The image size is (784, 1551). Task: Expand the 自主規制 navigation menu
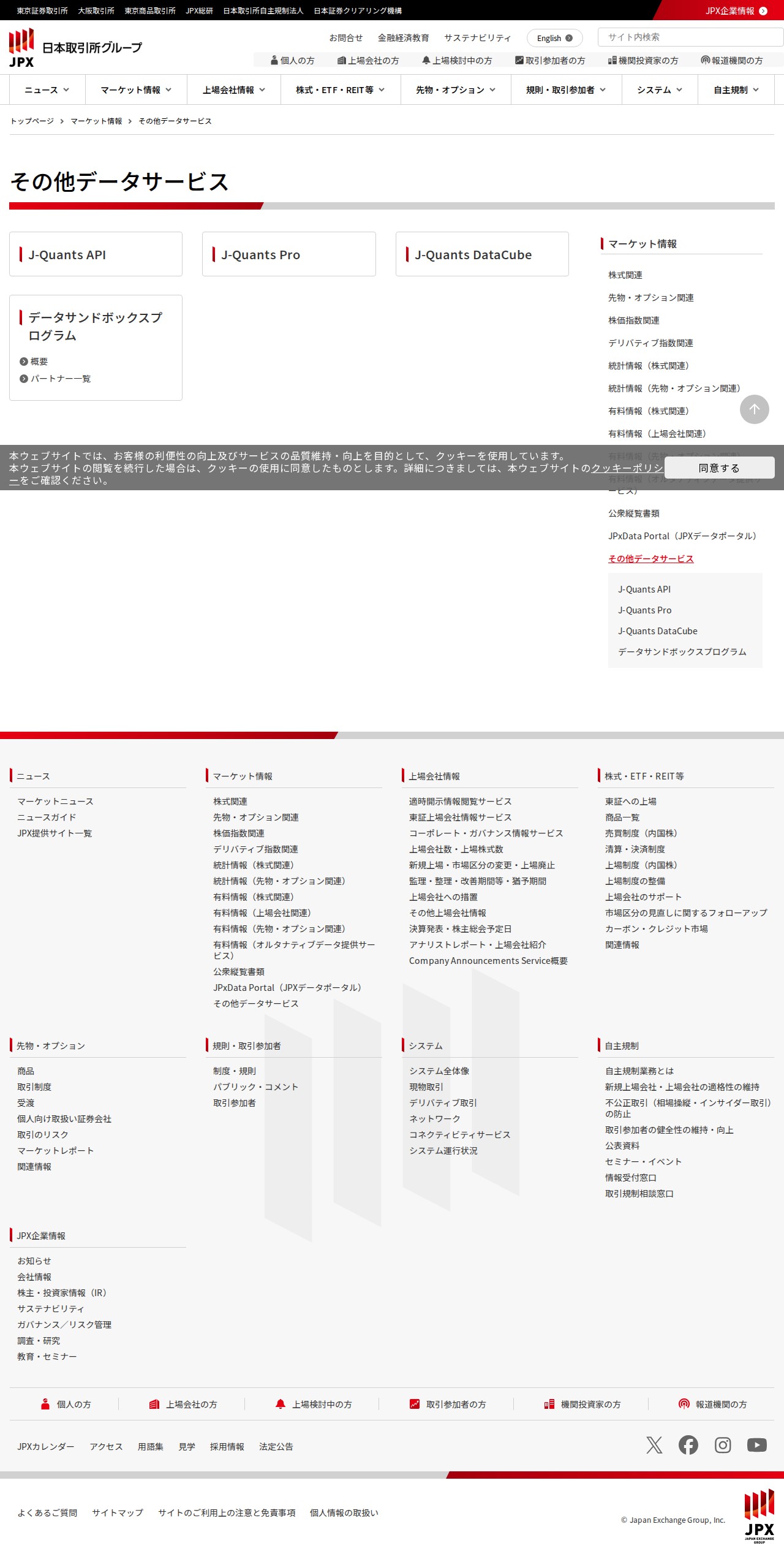click(736, 90)
